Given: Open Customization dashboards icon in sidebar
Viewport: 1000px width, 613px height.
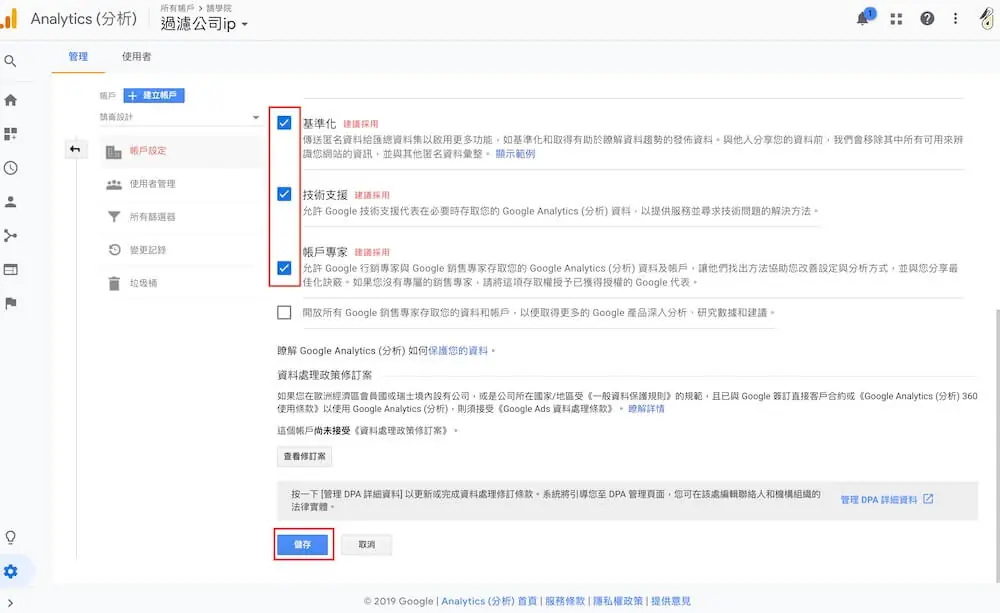Looking at the screenshot, I should [10, 134].
